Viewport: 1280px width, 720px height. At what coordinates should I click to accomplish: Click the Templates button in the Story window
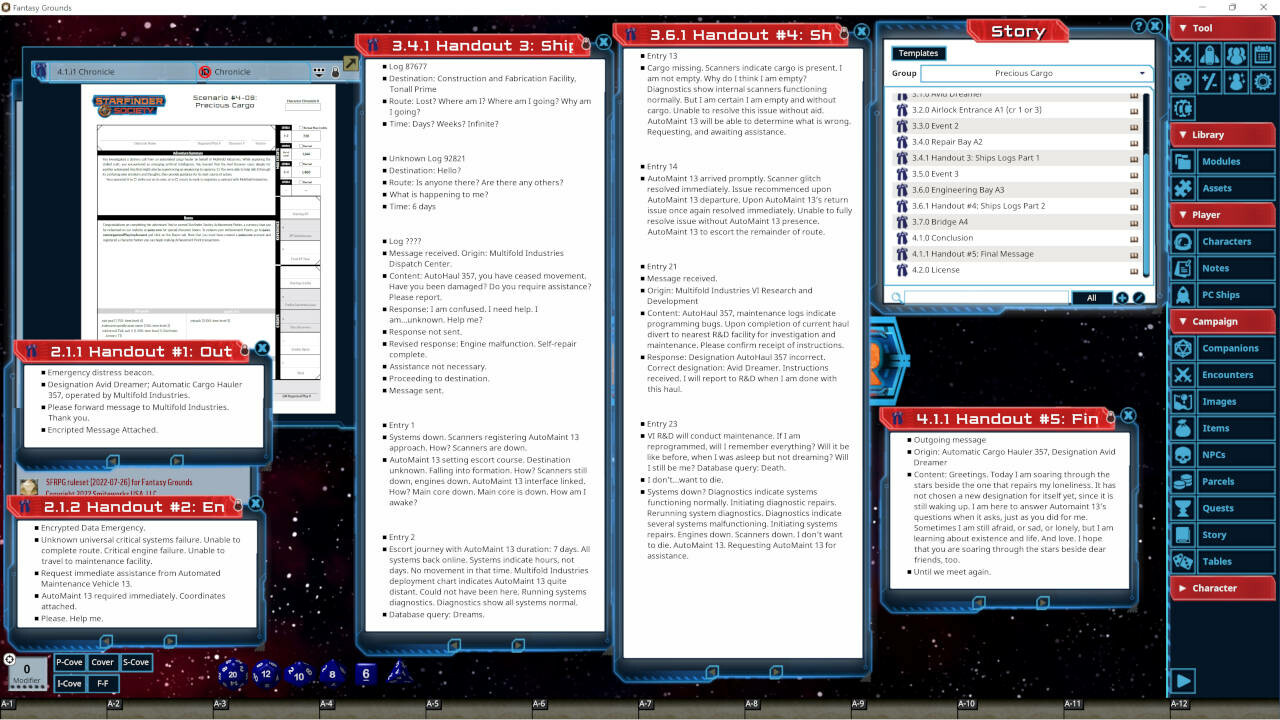point(918,53)
